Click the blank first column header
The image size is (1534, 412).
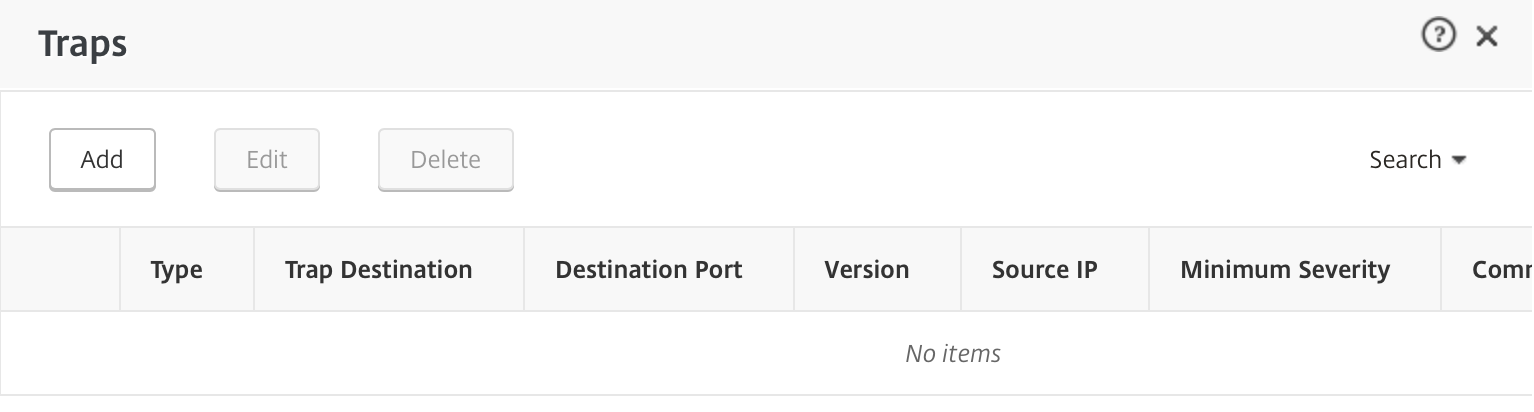click(60, 269)
